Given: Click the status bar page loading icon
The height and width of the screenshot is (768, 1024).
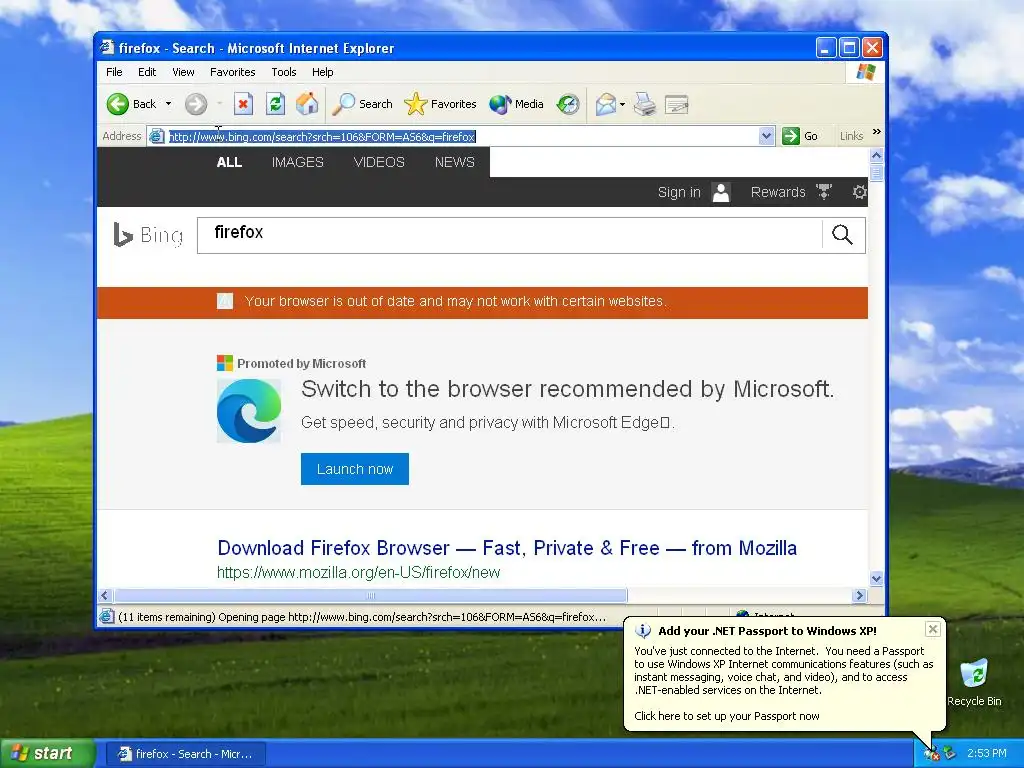Looking at the screenshot, I should 106,616.
